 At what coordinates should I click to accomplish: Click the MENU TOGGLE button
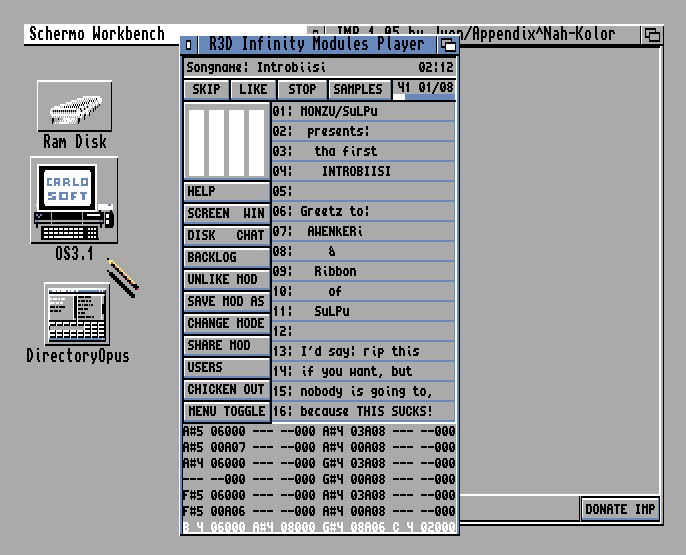click(227, 411)
